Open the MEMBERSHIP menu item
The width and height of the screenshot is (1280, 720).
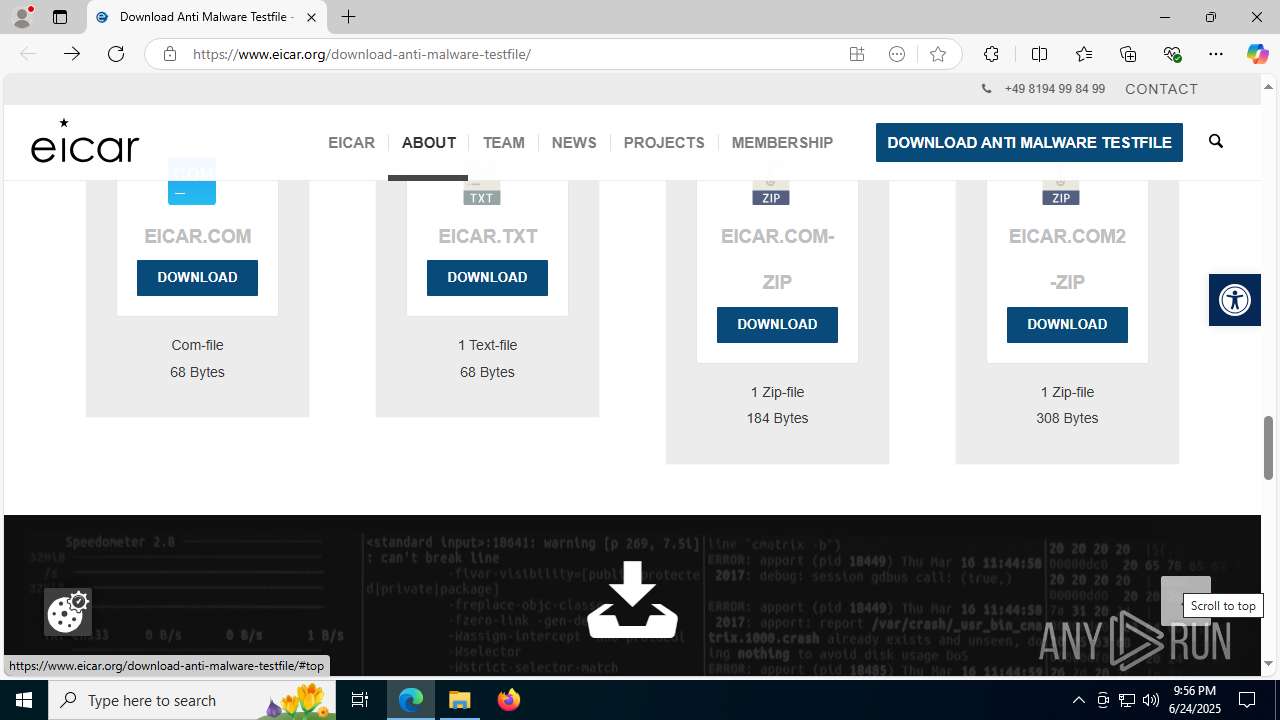point(782,143)
